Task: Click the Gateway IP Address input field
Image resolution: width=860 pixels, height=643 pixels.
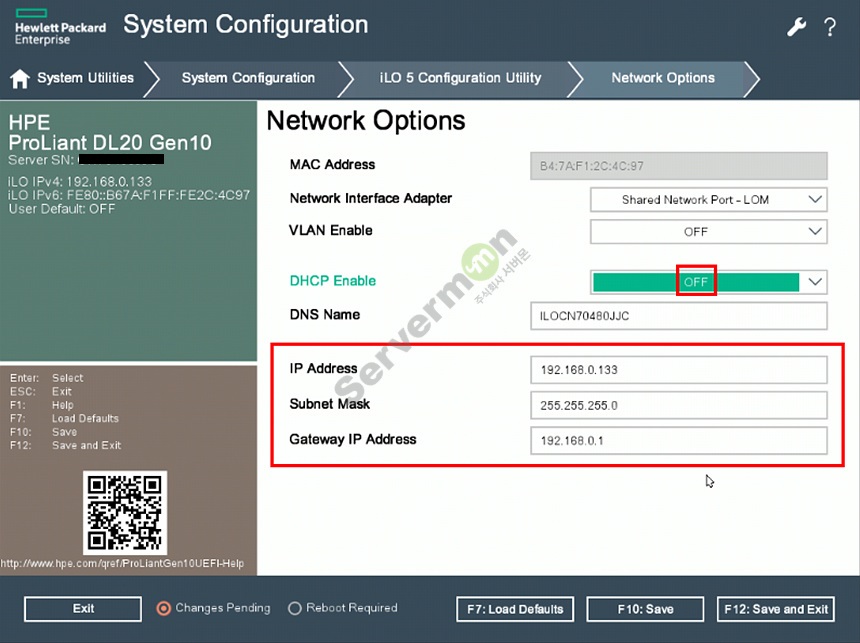Action: (x=678, y=440)
